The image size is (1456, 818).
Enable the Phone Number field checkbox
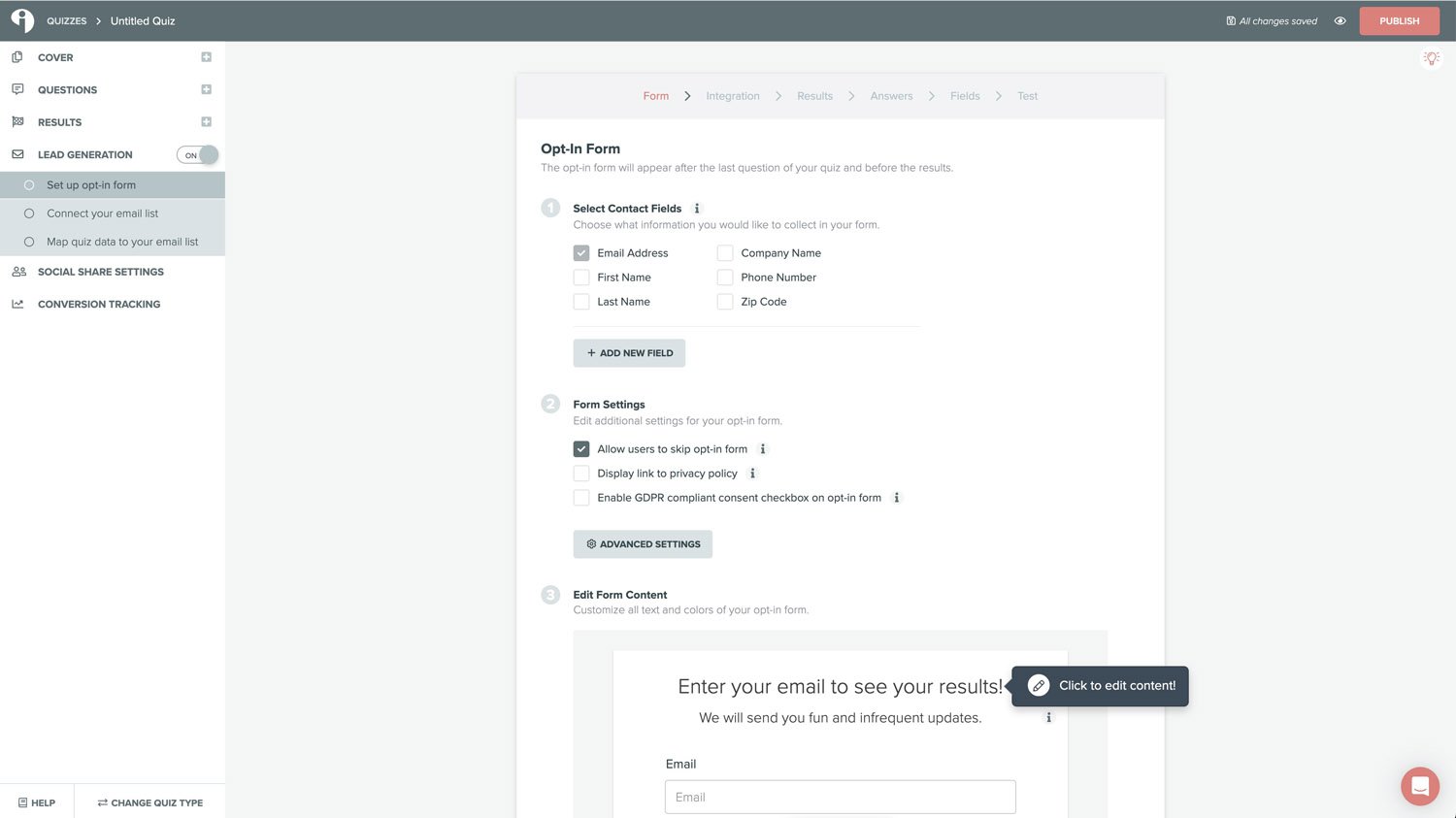(725, 278)
